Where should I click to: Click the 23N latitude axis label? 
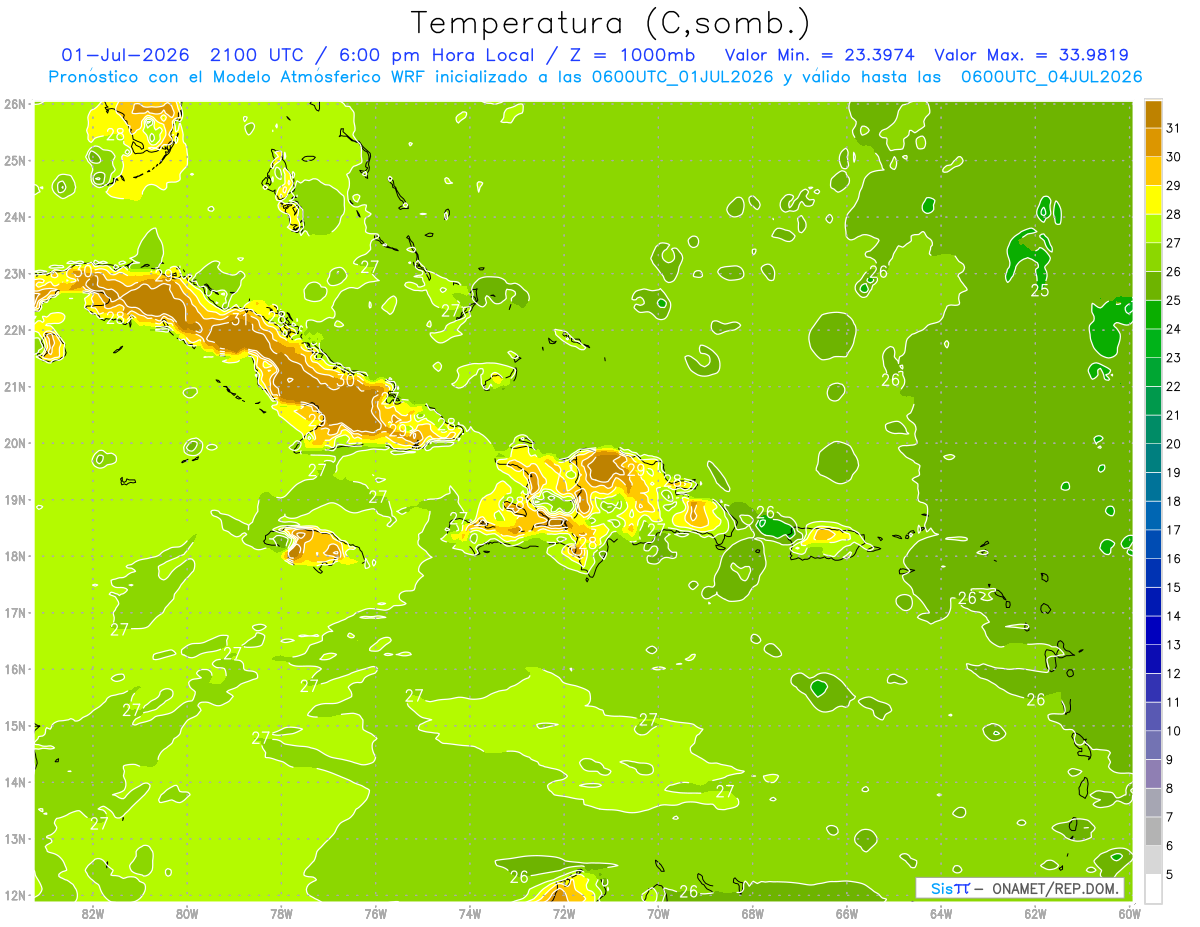[x=15, y=273]
